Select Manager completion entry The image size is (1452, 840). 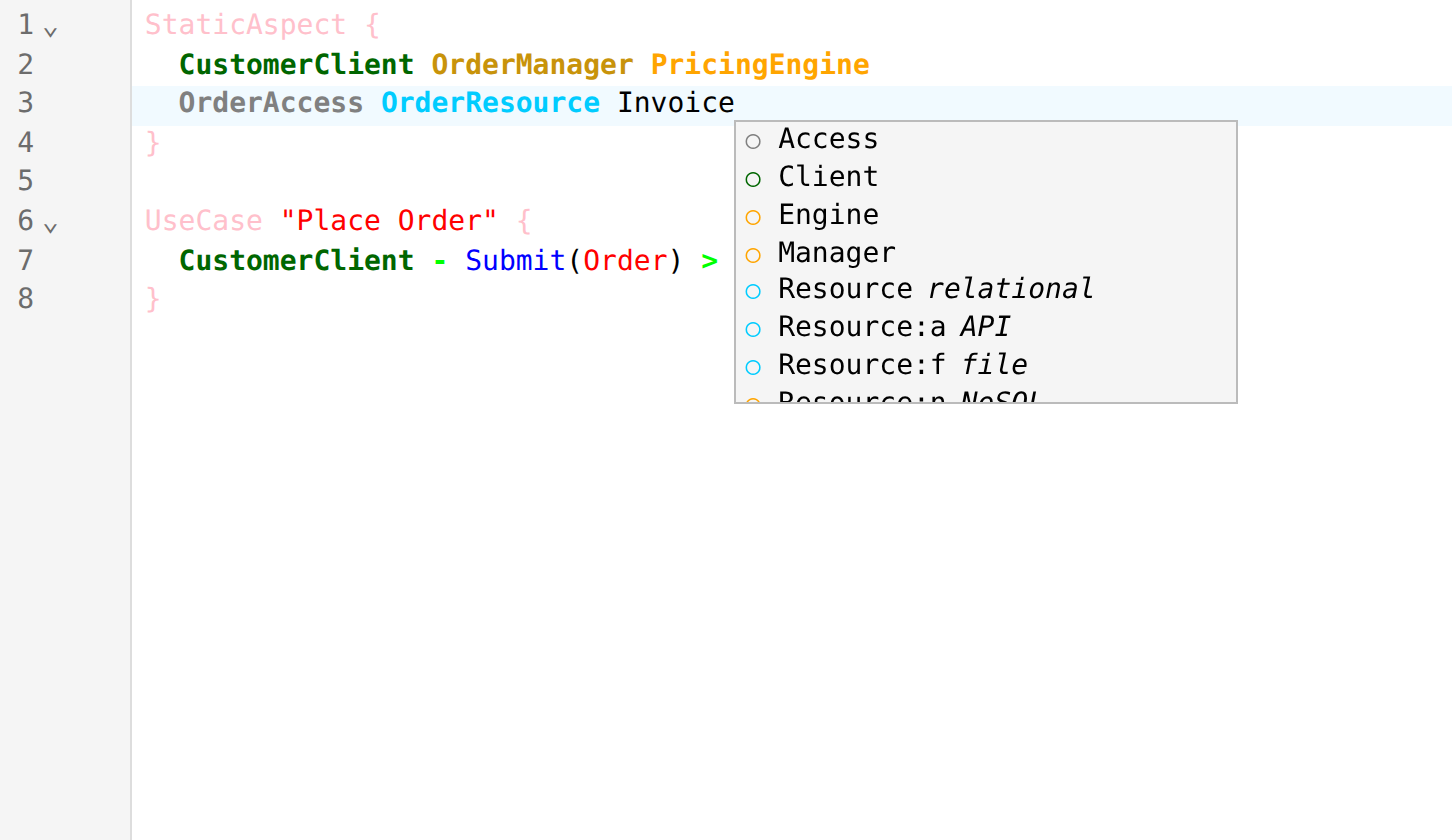(986, 252)
